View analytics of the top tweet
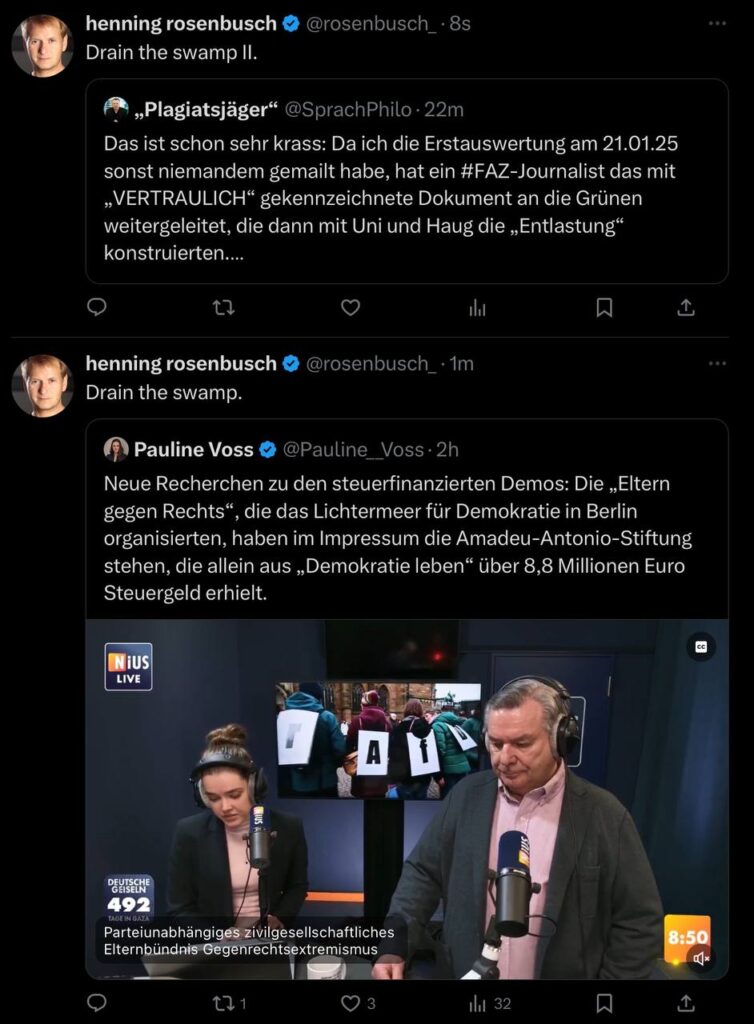This screenshot has height=1024, width=754. (477, 308)
